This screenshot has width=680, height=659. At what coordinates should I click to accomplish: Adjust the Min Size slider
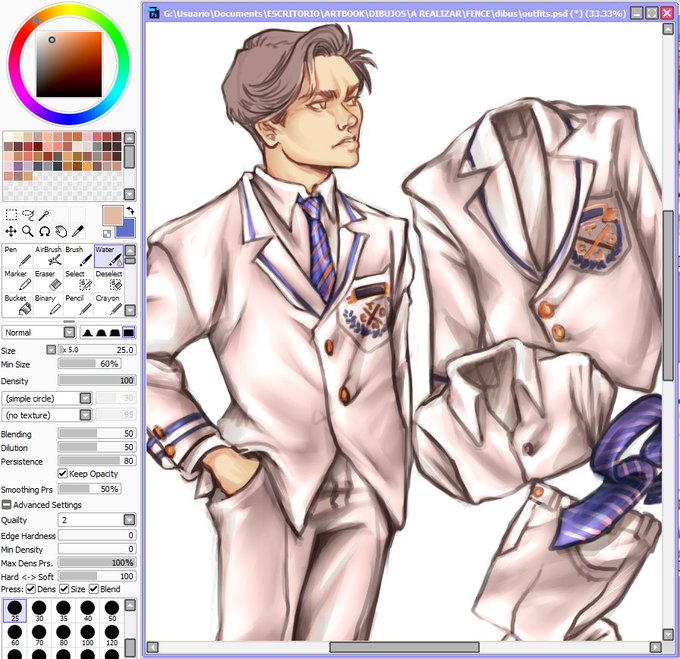90,364
